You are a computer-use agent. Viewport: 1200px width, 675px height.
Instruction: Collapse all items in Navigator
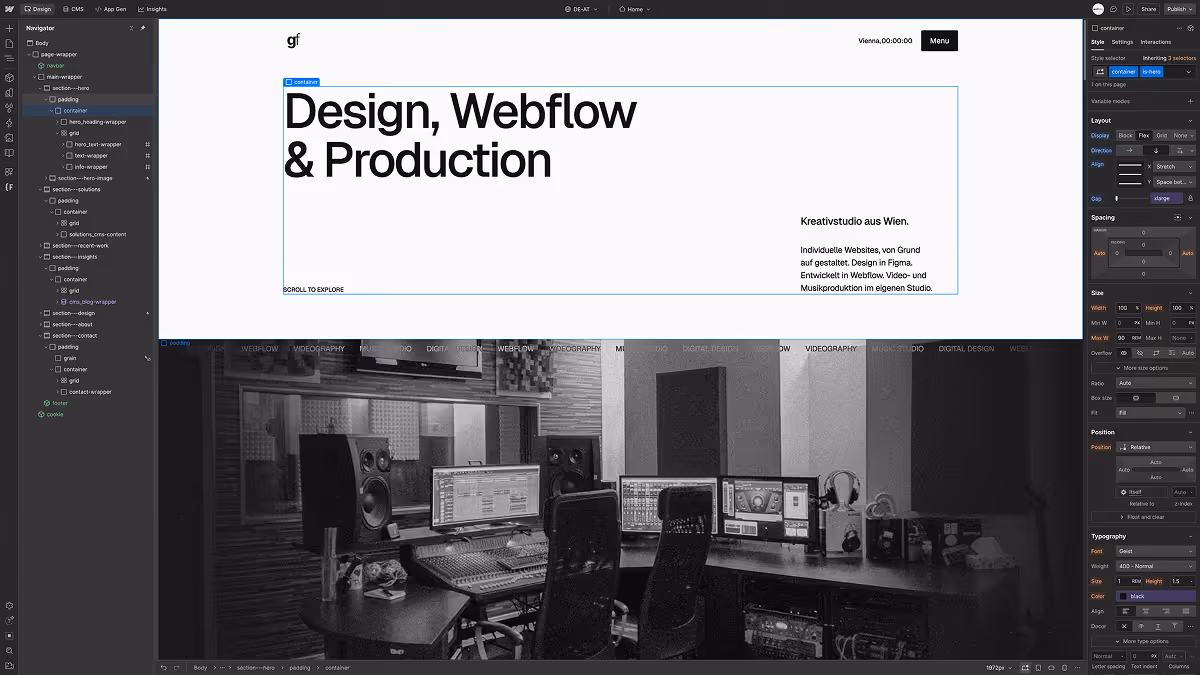pos(131,28)
